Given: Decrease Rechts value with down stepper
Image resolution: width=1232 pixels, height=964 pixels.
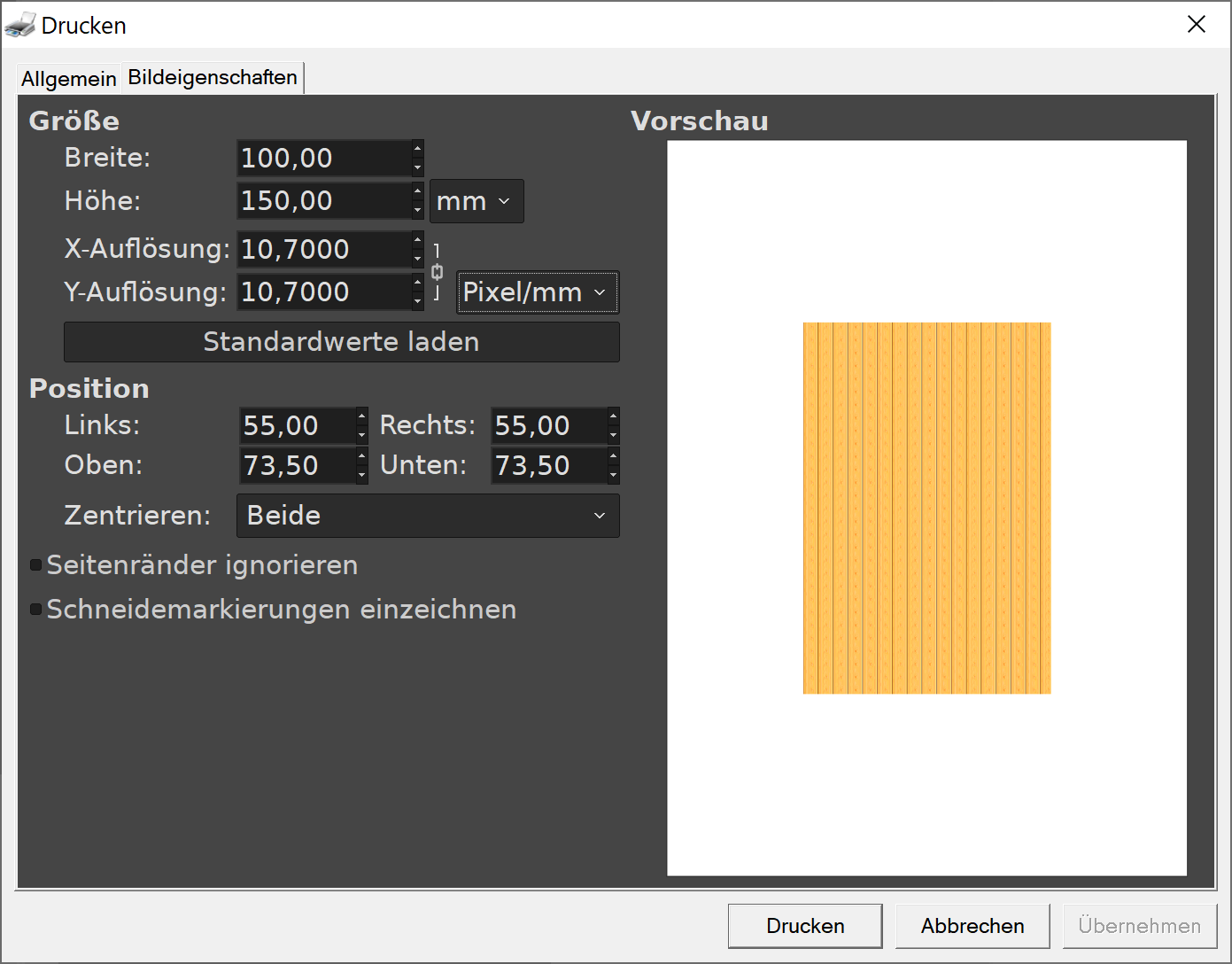Looking at the screenshot, I should point(613,436).
